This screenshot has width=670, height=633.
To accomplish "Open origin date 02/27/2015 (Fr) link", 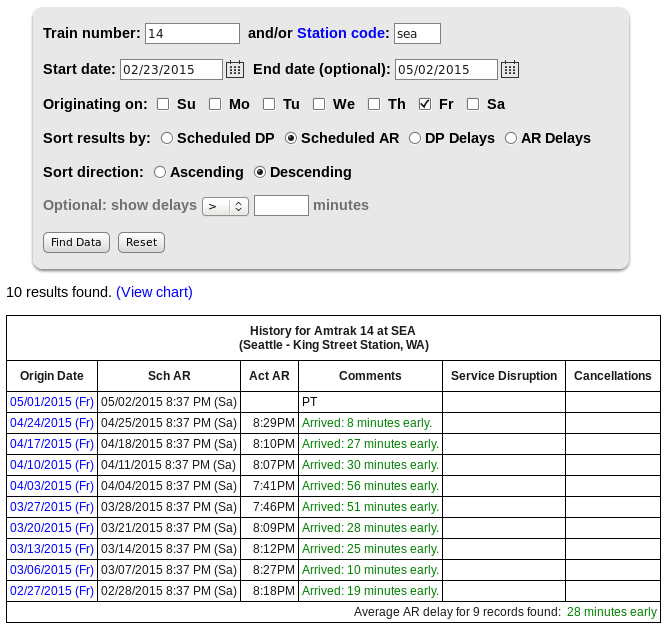I will click(x=52, y=590).
